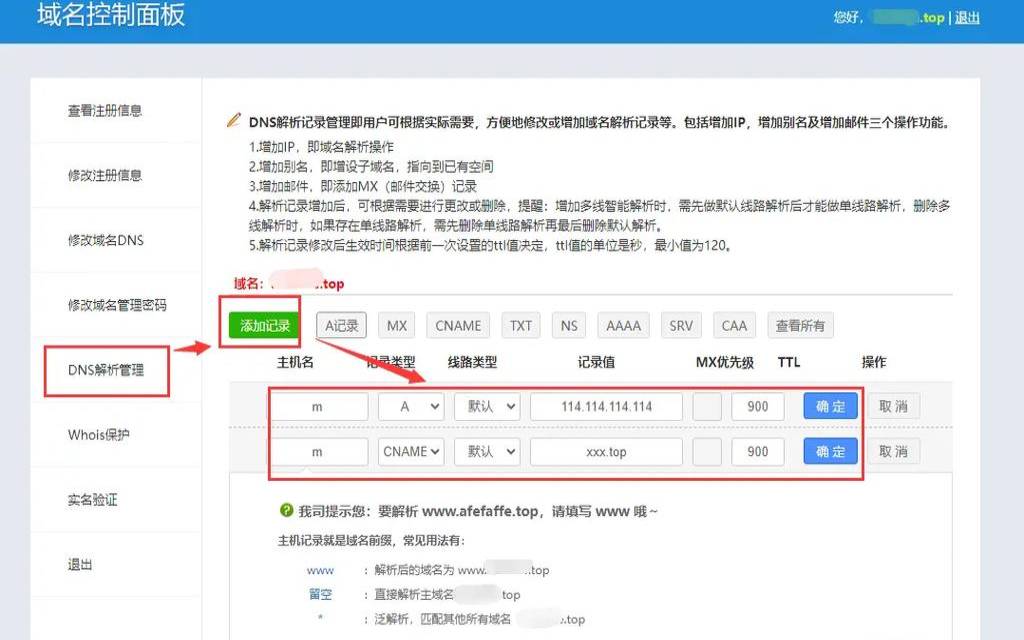Open record type dropdown showing CNAME
This screenshot has height=640, width=1024.
click(x=411, y=451)
